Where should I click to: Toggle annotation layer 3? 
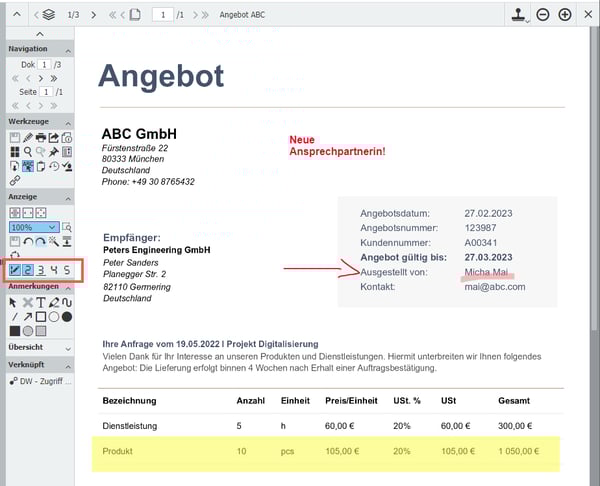tap(41, 270)
